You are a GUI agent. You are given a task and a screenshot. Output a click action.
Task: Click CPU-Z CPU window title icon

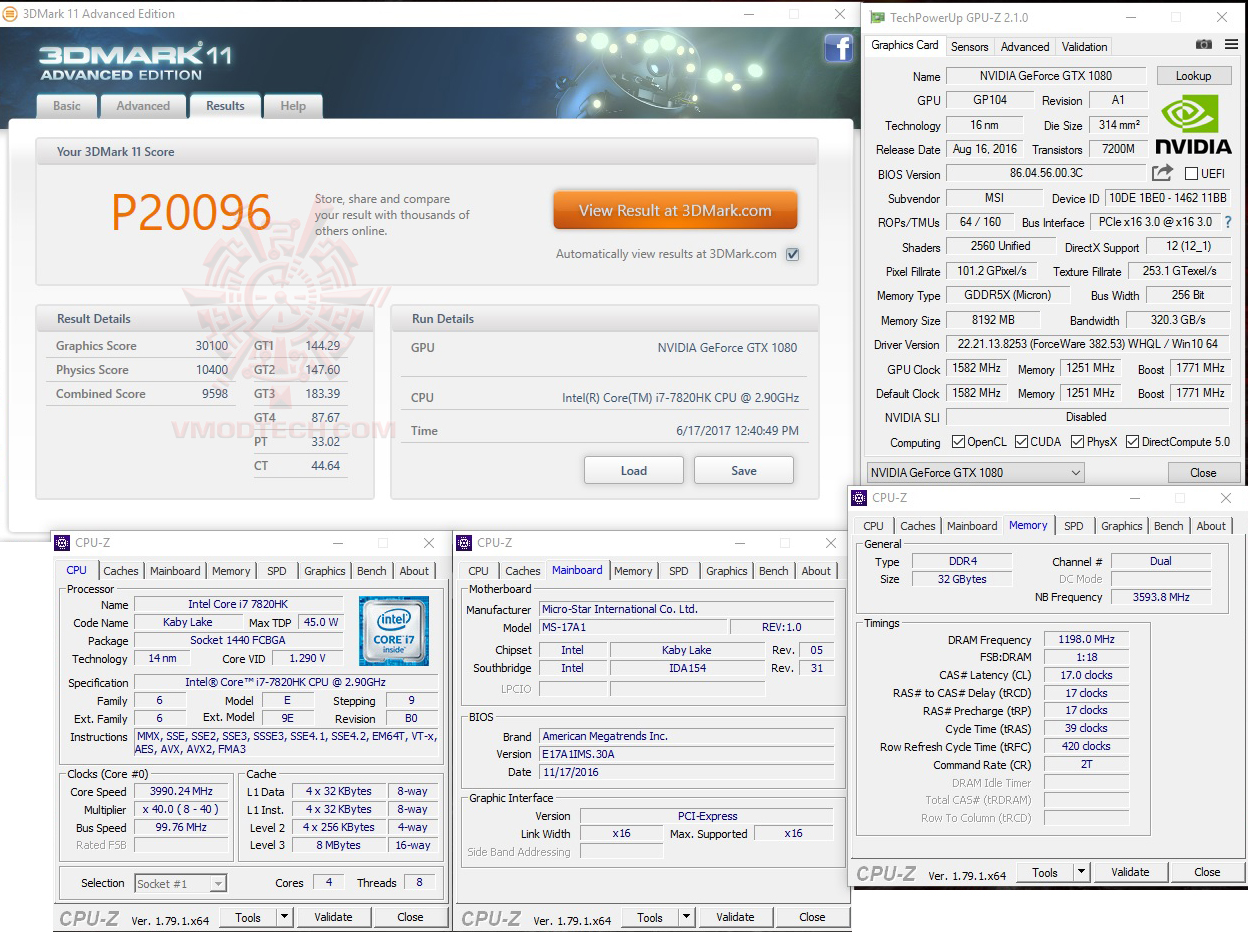62,543
